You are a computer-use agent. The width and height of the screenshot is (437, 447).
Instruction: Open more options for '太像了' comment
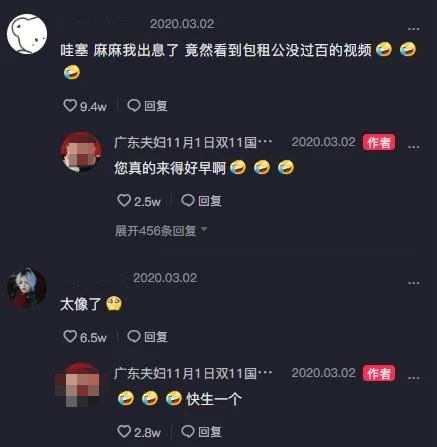414,283
